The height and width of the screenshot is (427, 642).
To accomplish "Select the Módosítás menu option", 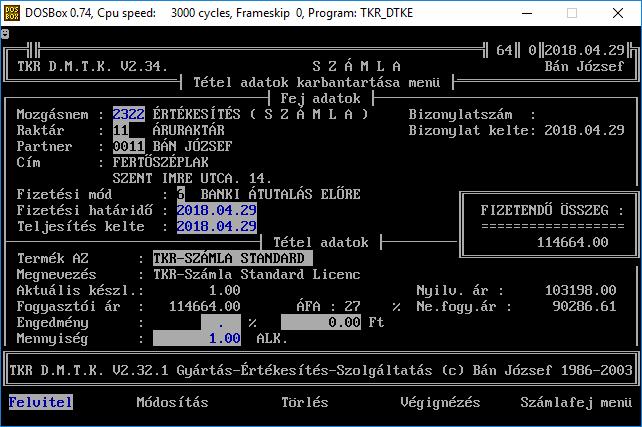I will 172,402.
